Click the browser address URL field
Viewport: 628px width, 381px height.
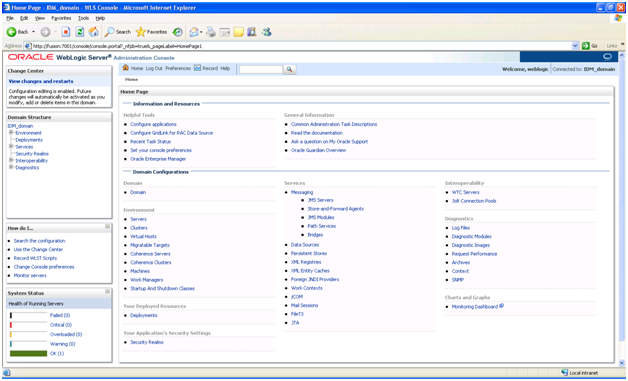click(x=298, y=46)
